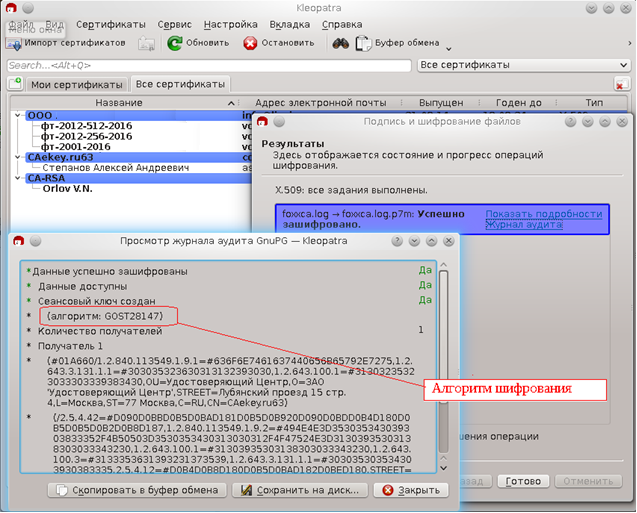Click the Сохранить на диск button

[300, 490]
